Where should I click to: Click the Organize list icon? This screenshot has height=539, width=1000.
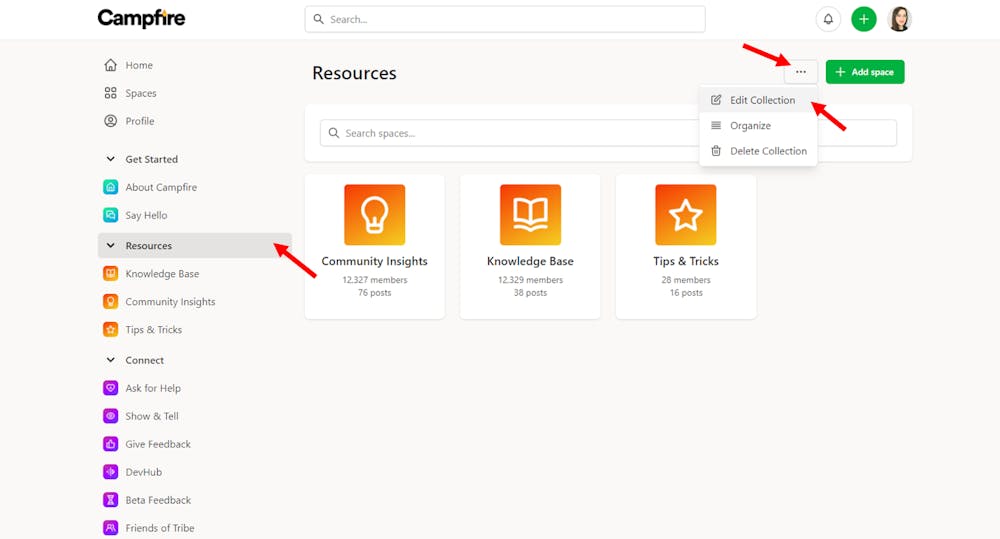click(716, 126)
